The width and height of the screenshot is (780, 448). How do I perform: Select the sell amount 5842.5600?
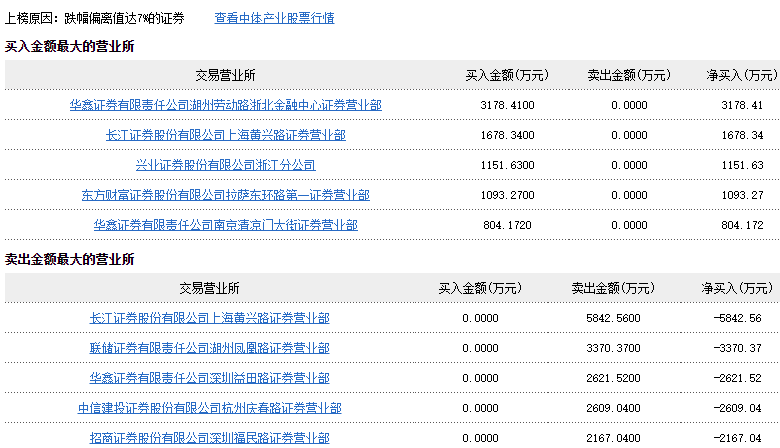click(x=613, y=318)
